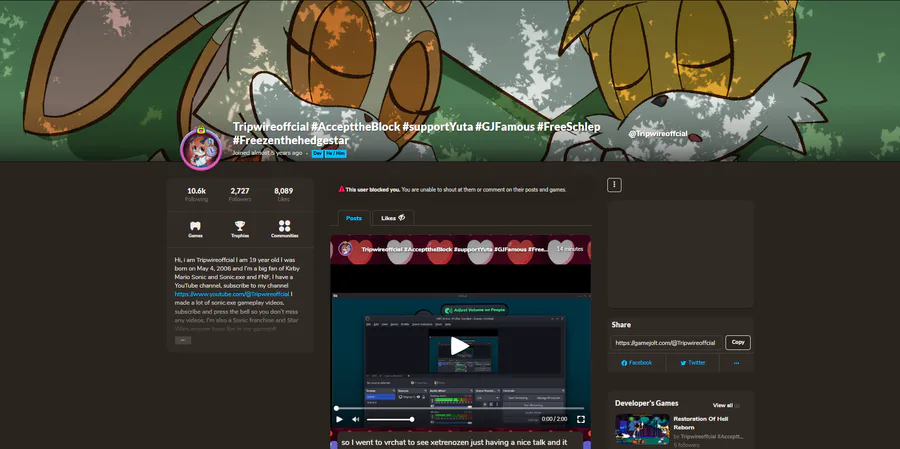Click the Twitter bird icon

(684, 363)
